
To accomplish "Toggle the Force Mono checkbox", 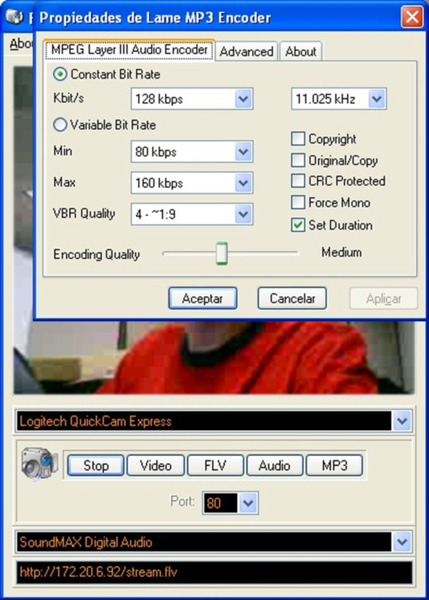I will pyautogui.click(x=298, y=202).
